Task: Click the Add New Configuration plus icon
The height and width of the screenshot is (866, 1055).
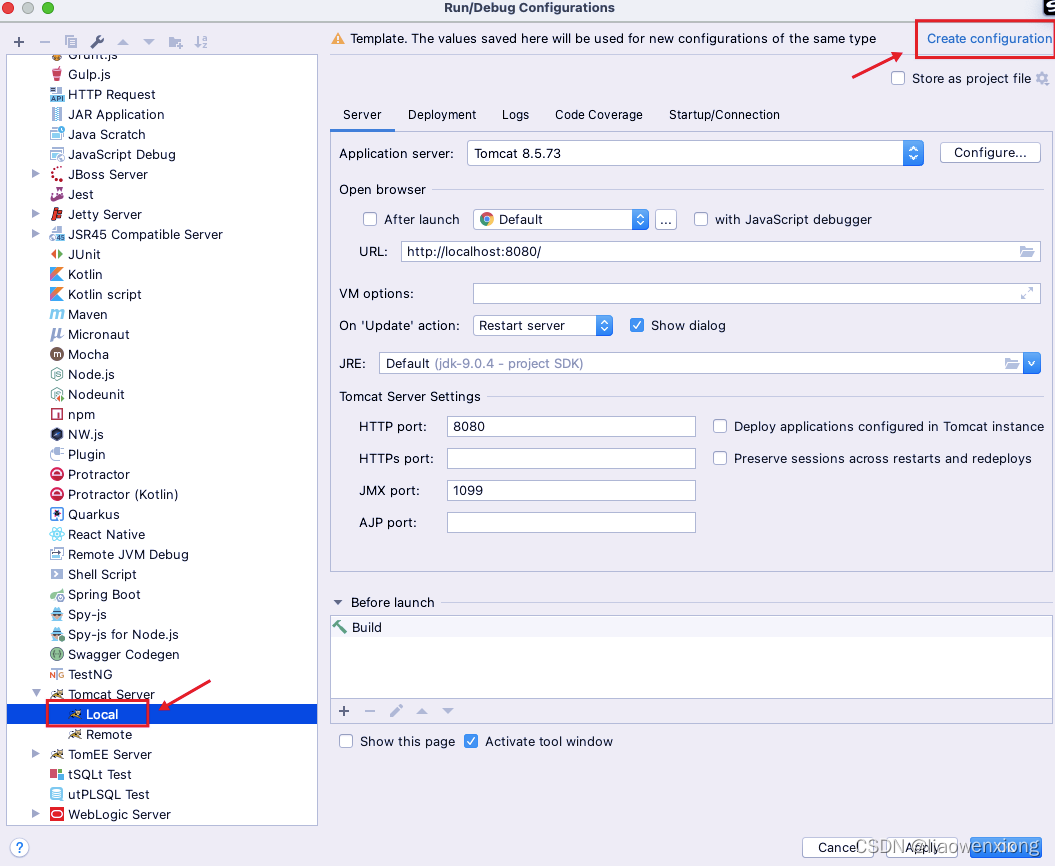Action: click(19, 42)
